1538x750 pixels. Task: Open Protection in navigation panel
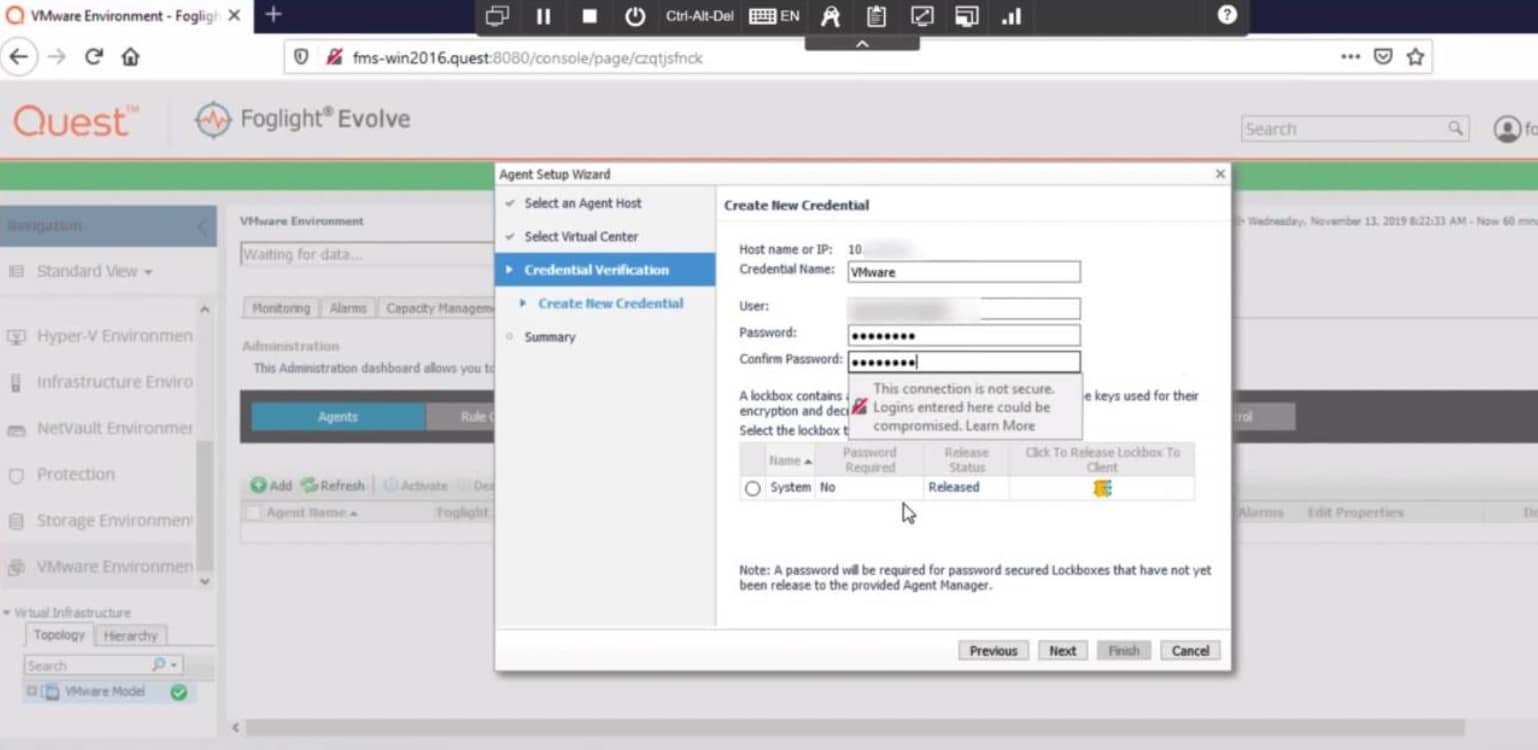point(75,474)
